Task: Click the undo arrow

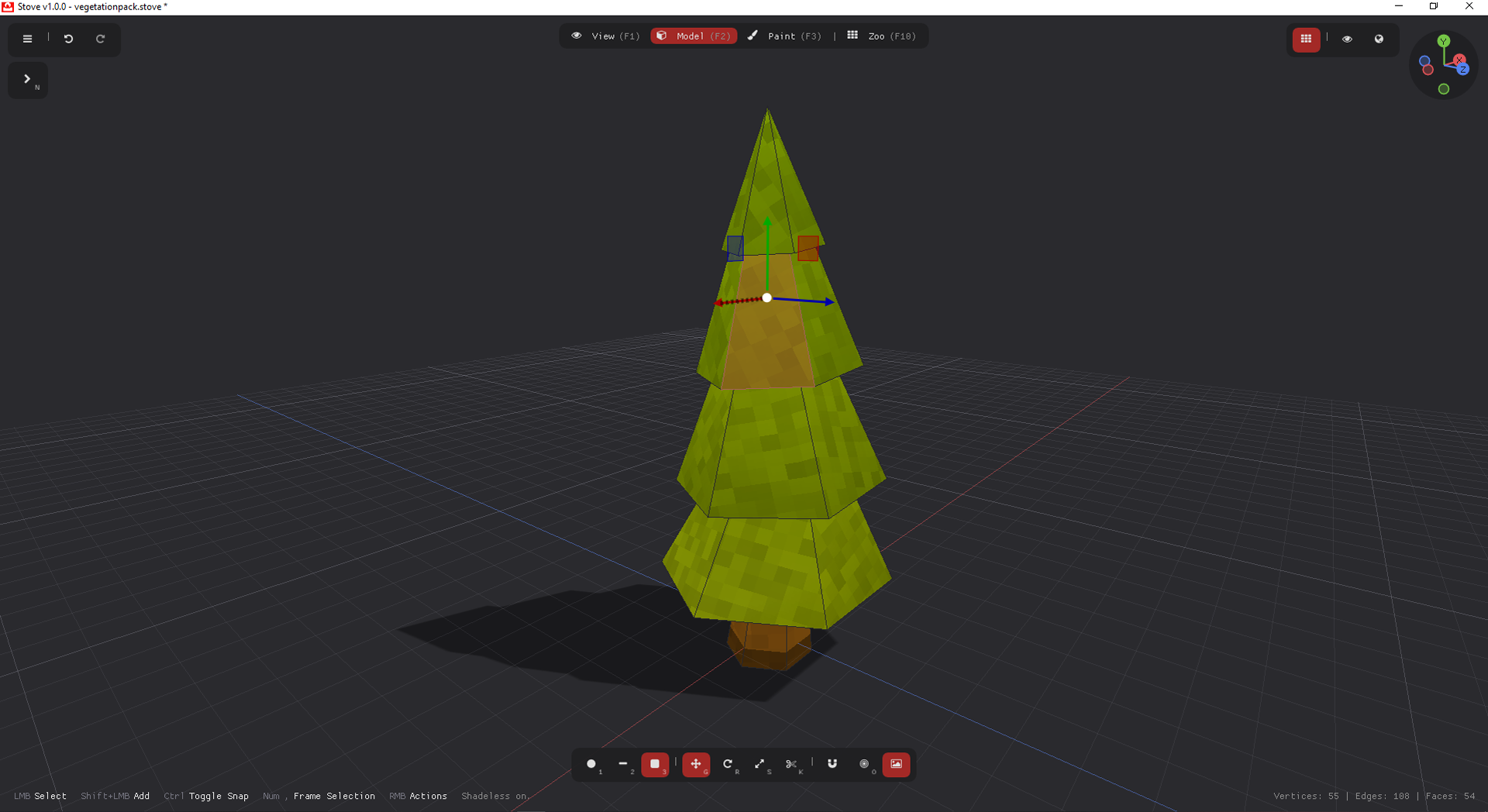Action: pos(68,39)
